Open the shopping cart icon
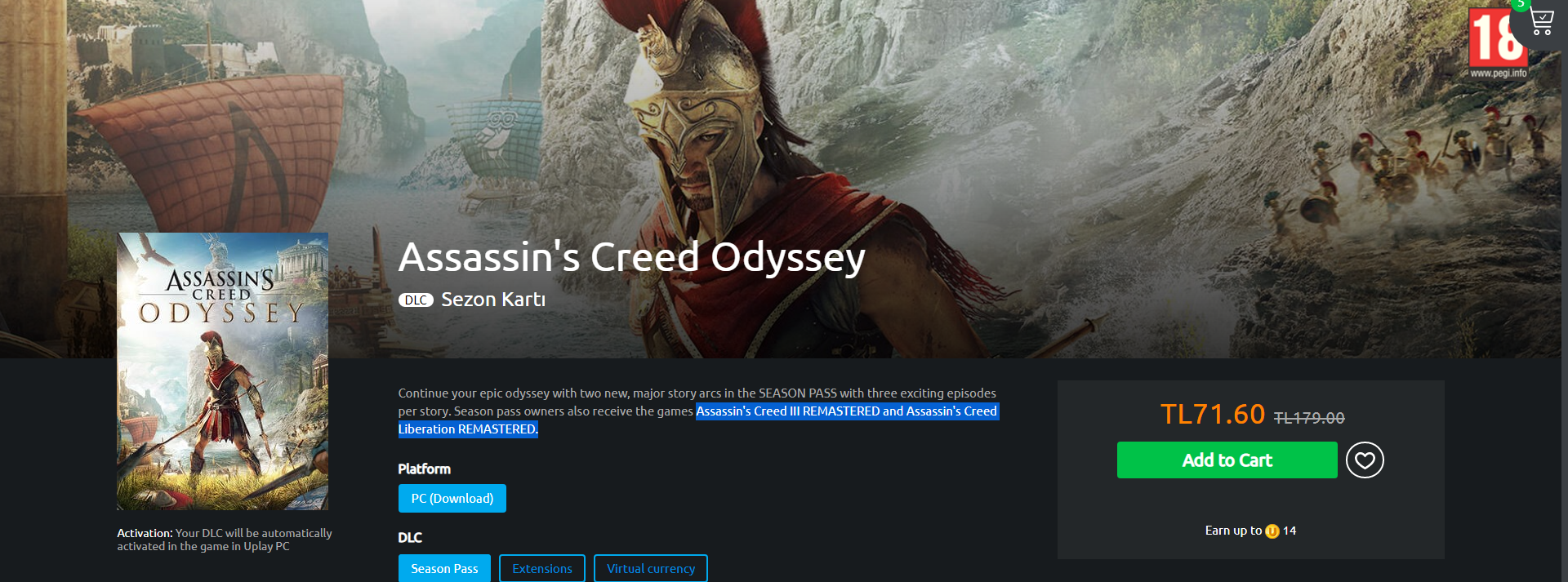This screenshot has height=582, width=1568. 1542,21
